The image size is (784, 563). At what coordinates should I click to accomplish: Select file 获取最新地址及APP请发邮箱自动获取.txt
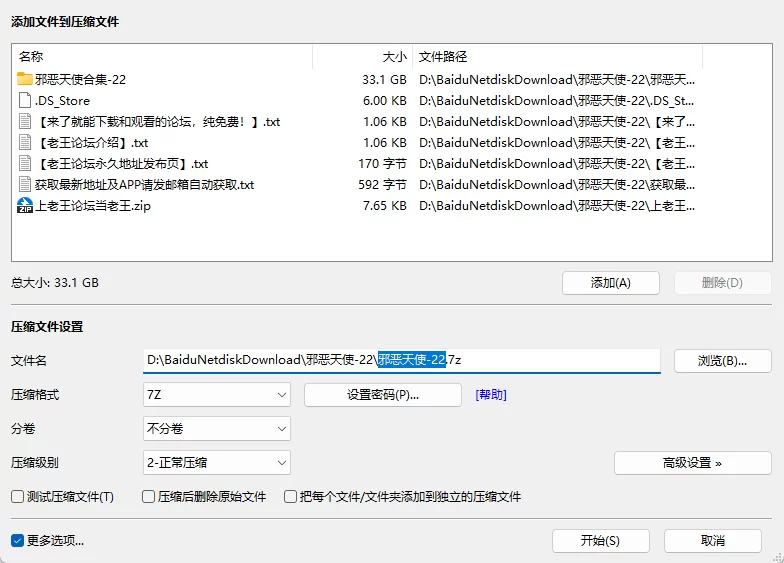144,184
